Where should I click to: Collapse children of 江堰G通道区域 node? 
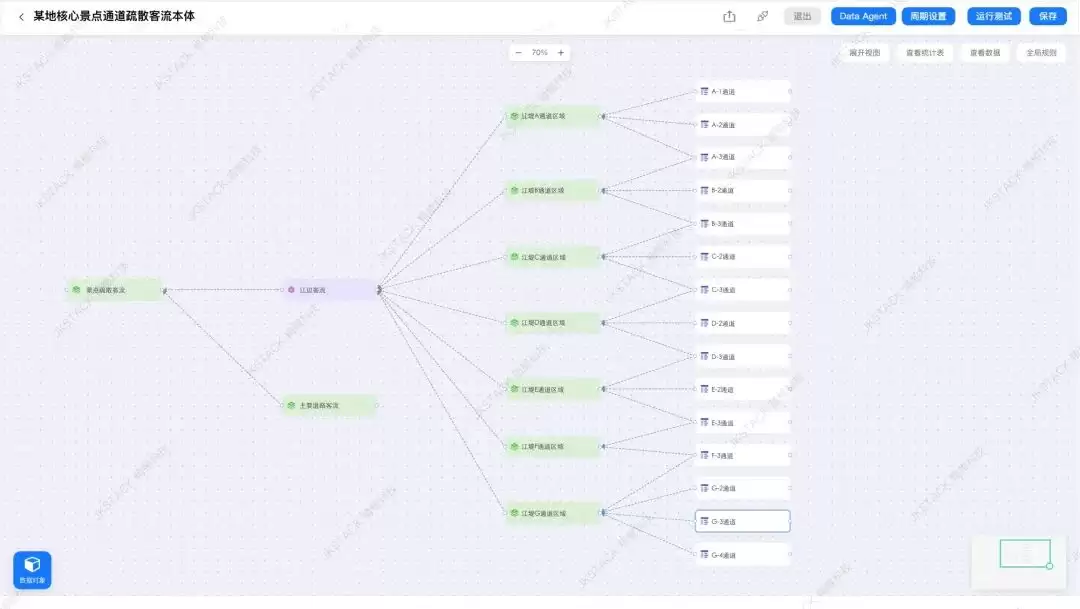(603, 513)
